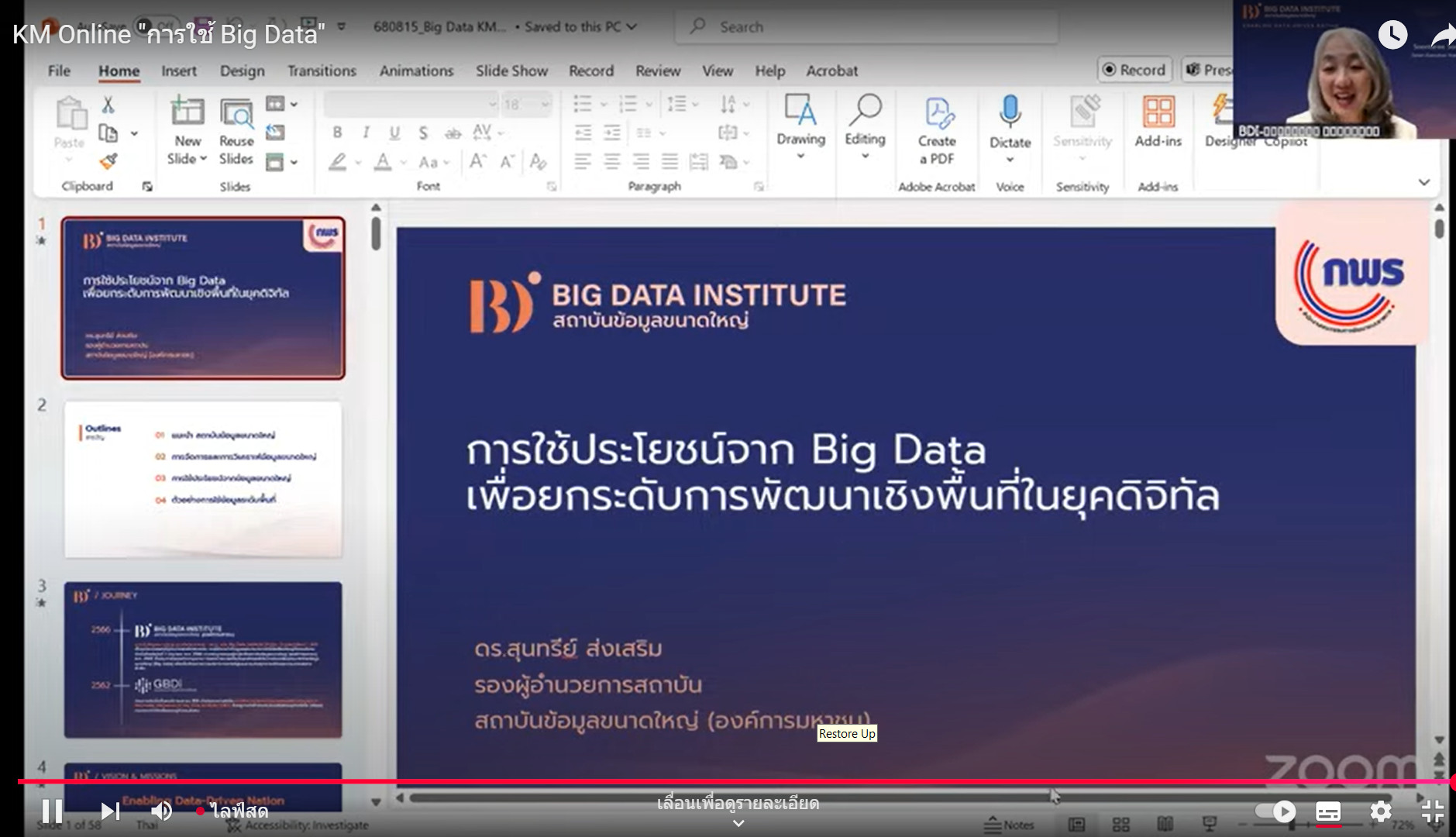Viewport: 1456px width, 837px height.
Task: Select slide 1 thumbnail
Action: (203, 298)
